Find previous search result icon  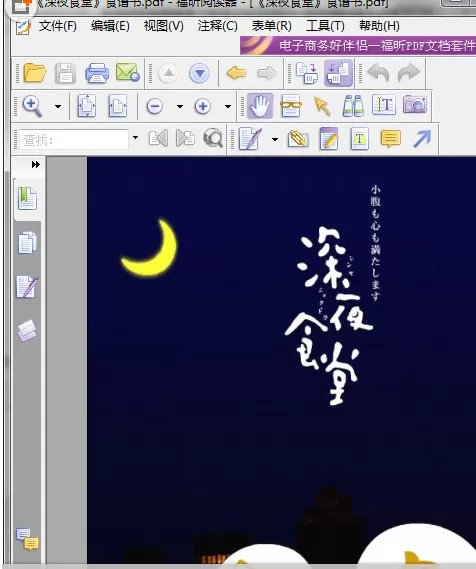[x=158, y=138]
